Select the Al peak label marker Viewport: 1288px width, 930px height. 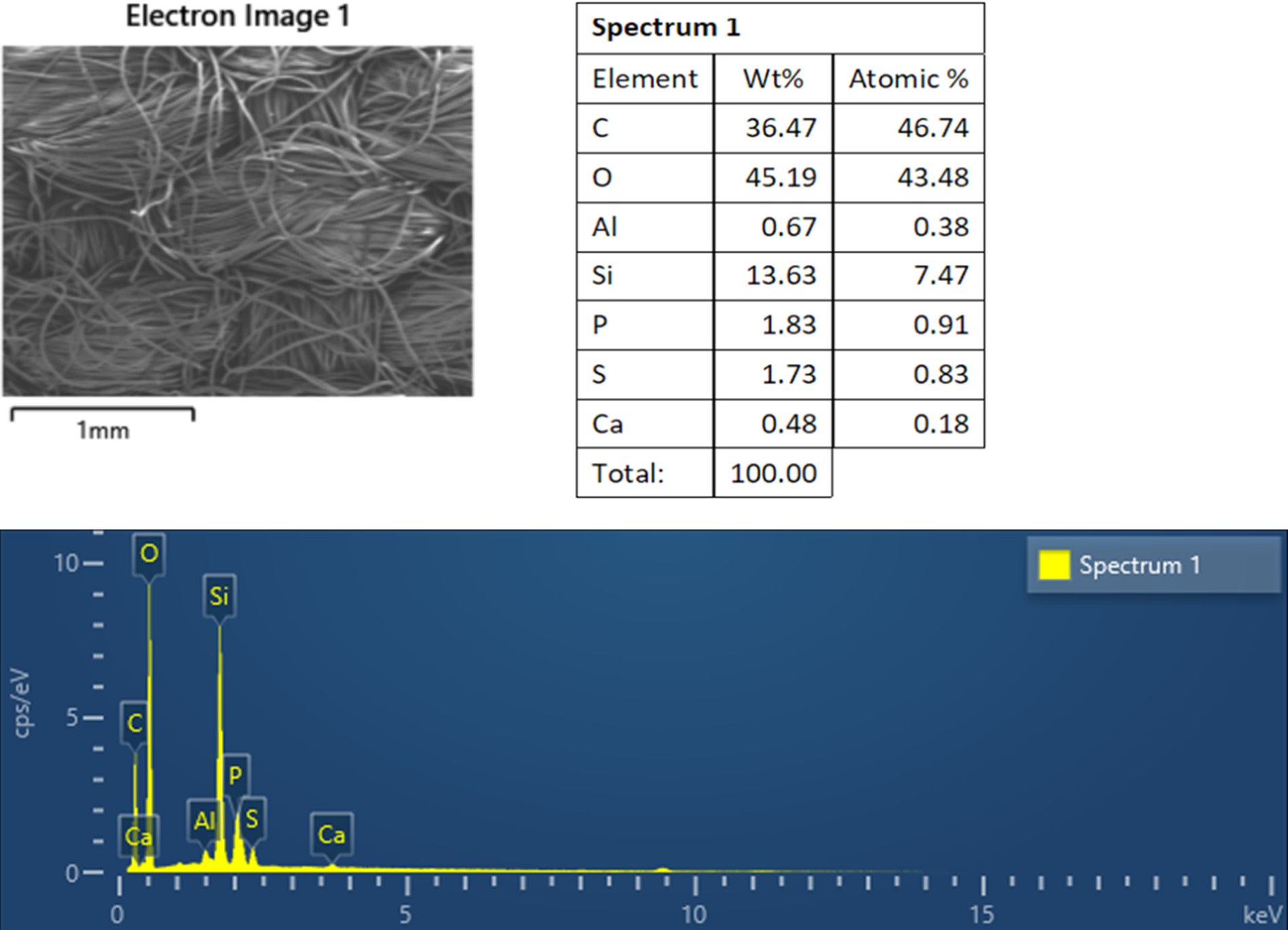pyautogui.click(x=204, y=821)
